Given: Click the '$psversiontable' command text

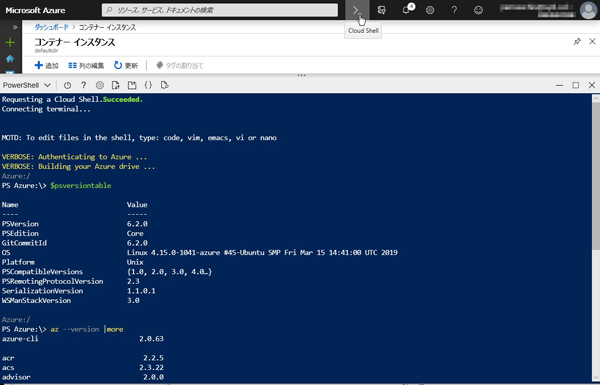Looking at the screenshot, I should (81, 186).
